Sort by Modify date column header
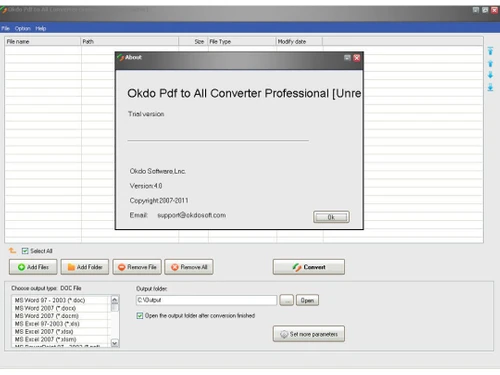The width and height of the screenshot is (500, 375). (x=299, y=41)
